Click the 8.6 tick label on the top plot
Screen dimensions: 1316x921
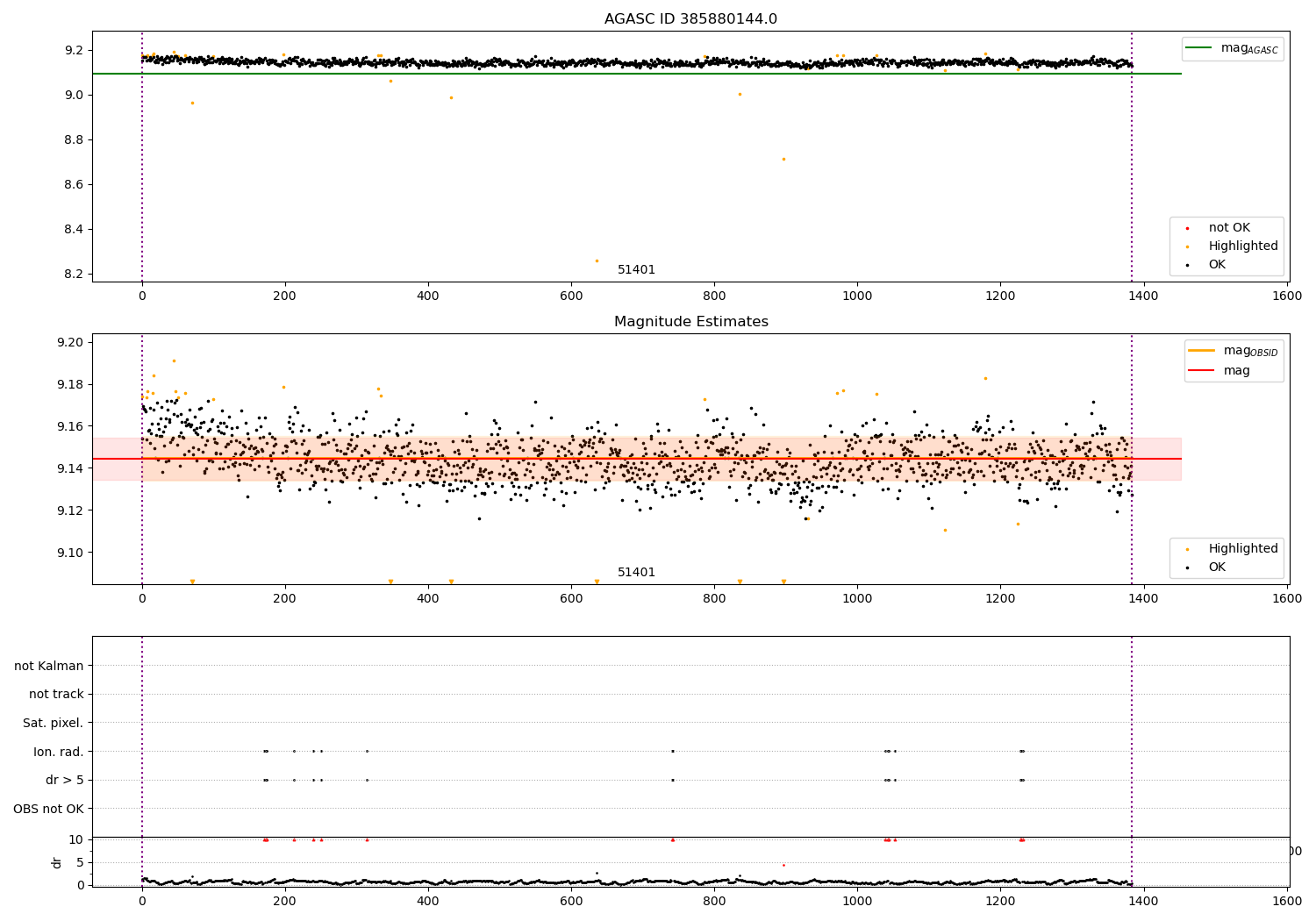[x=75, y=185]
